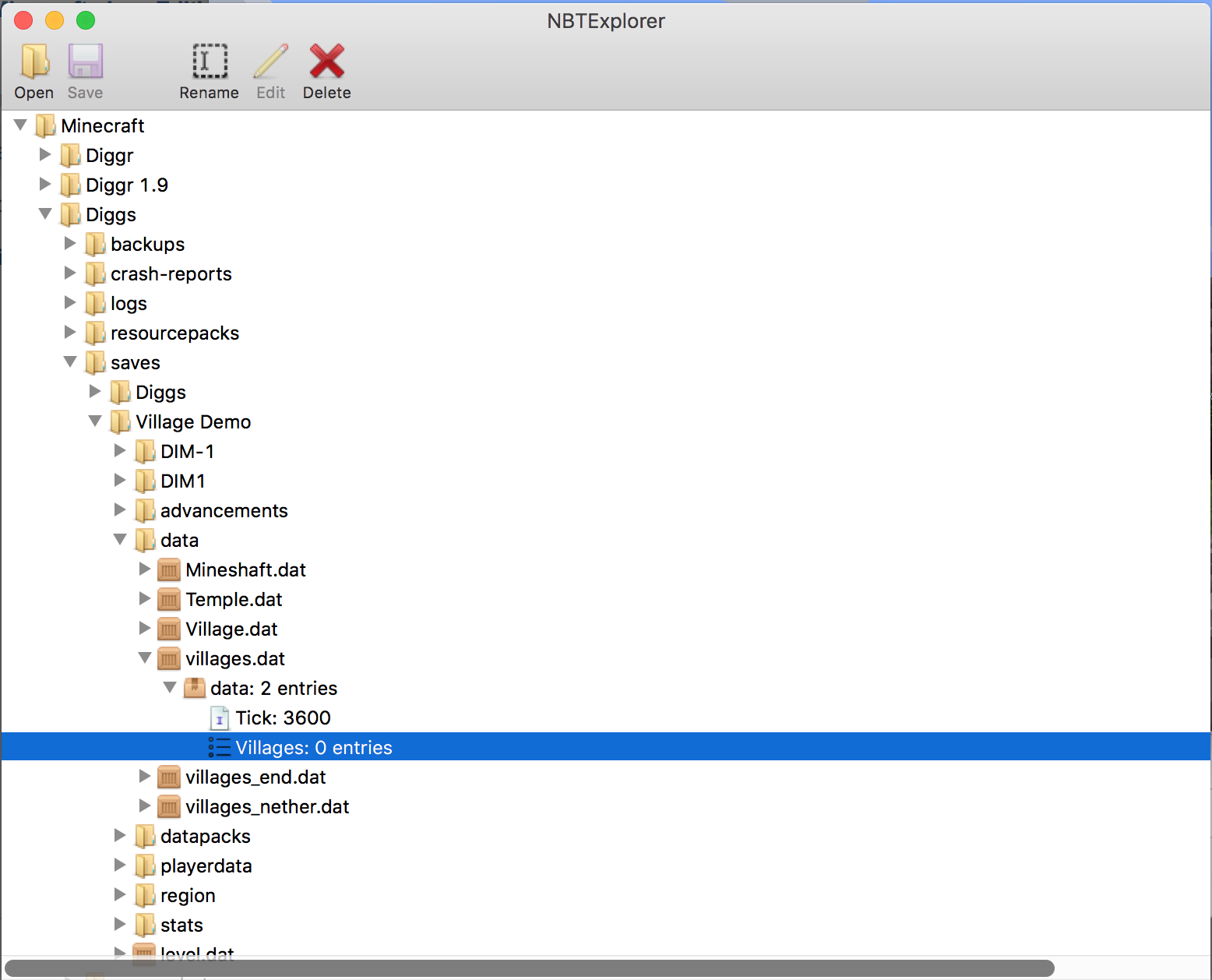Select the resourcepacks label
Screen dimensions: 1212x980
point(175,333)
